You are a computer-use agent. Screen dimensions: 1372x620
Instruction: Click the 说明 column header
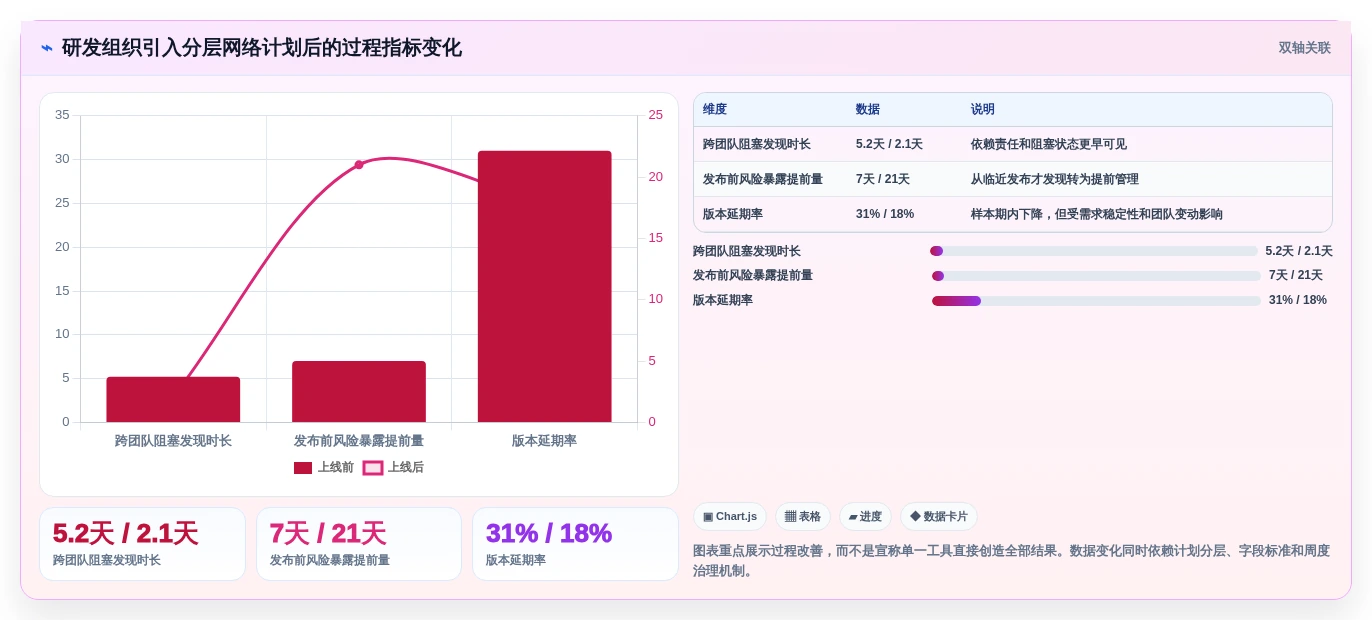pos(983,110)
